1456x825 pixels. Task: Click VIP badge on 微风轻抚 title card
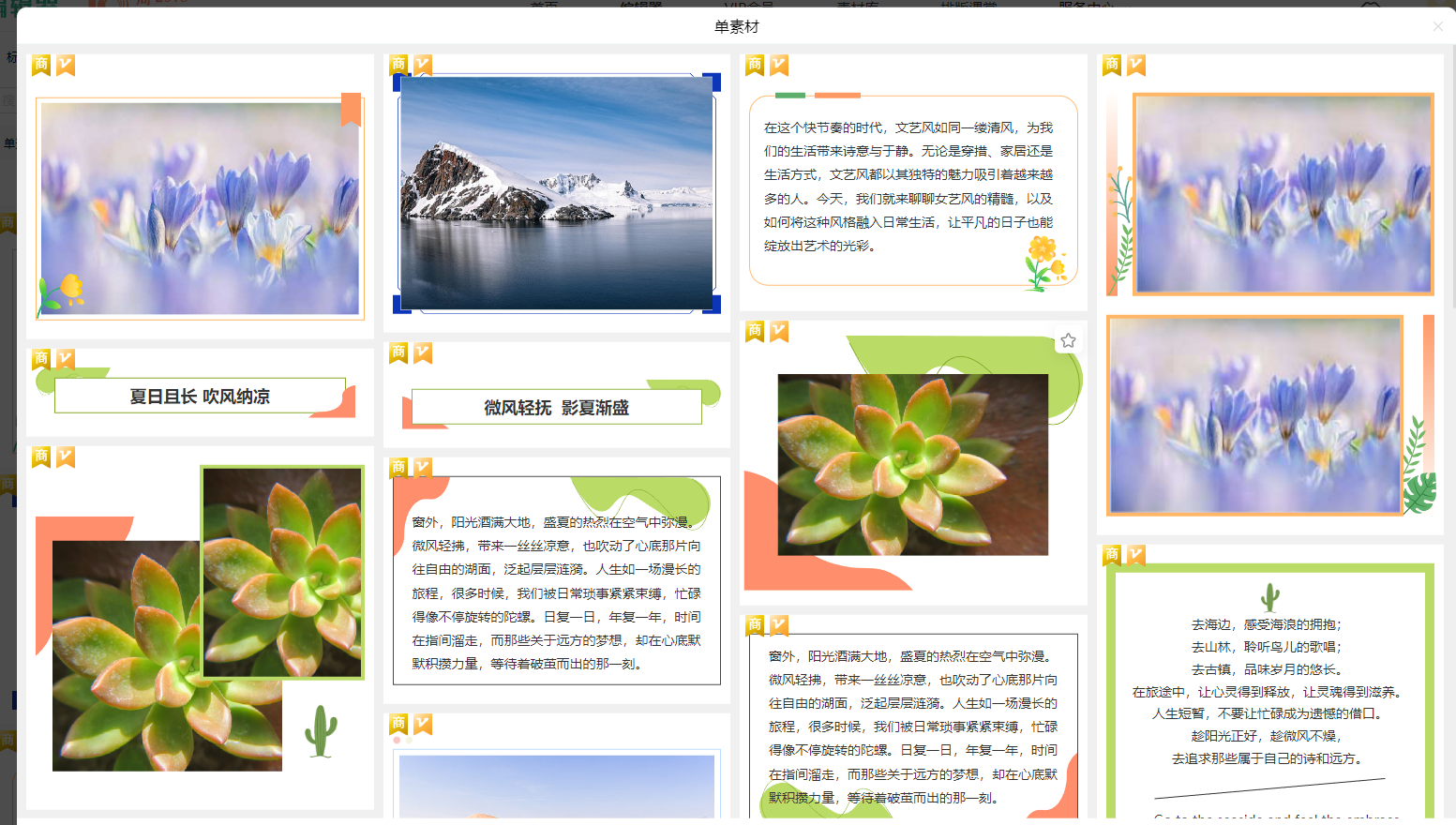pyautogui.click(x=423, y=352)
